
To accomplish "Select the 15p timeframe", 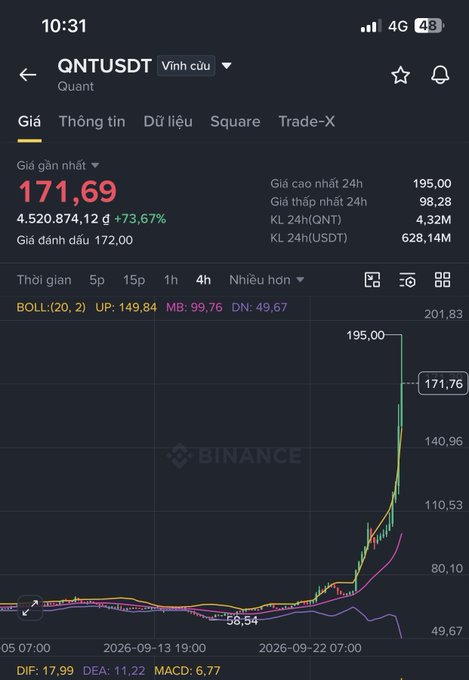I will click(x=134, y=280).
